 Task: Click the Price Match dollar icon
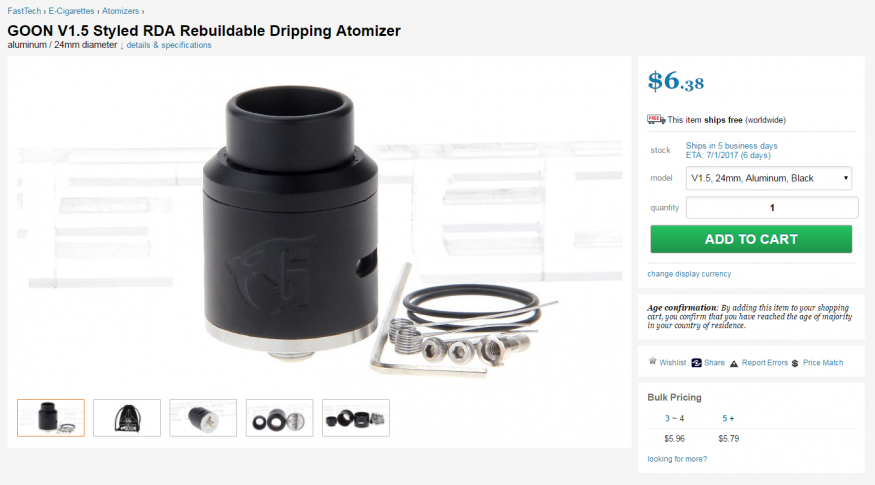[795, 363]
